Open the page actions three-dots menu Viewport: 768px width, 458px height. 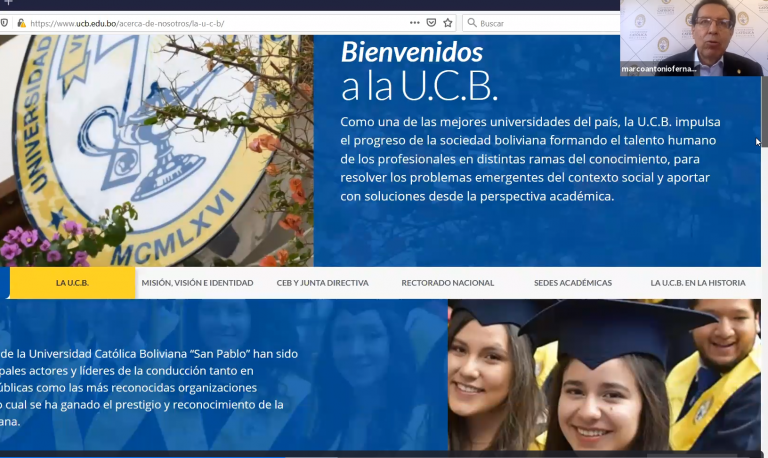(415, 22)
